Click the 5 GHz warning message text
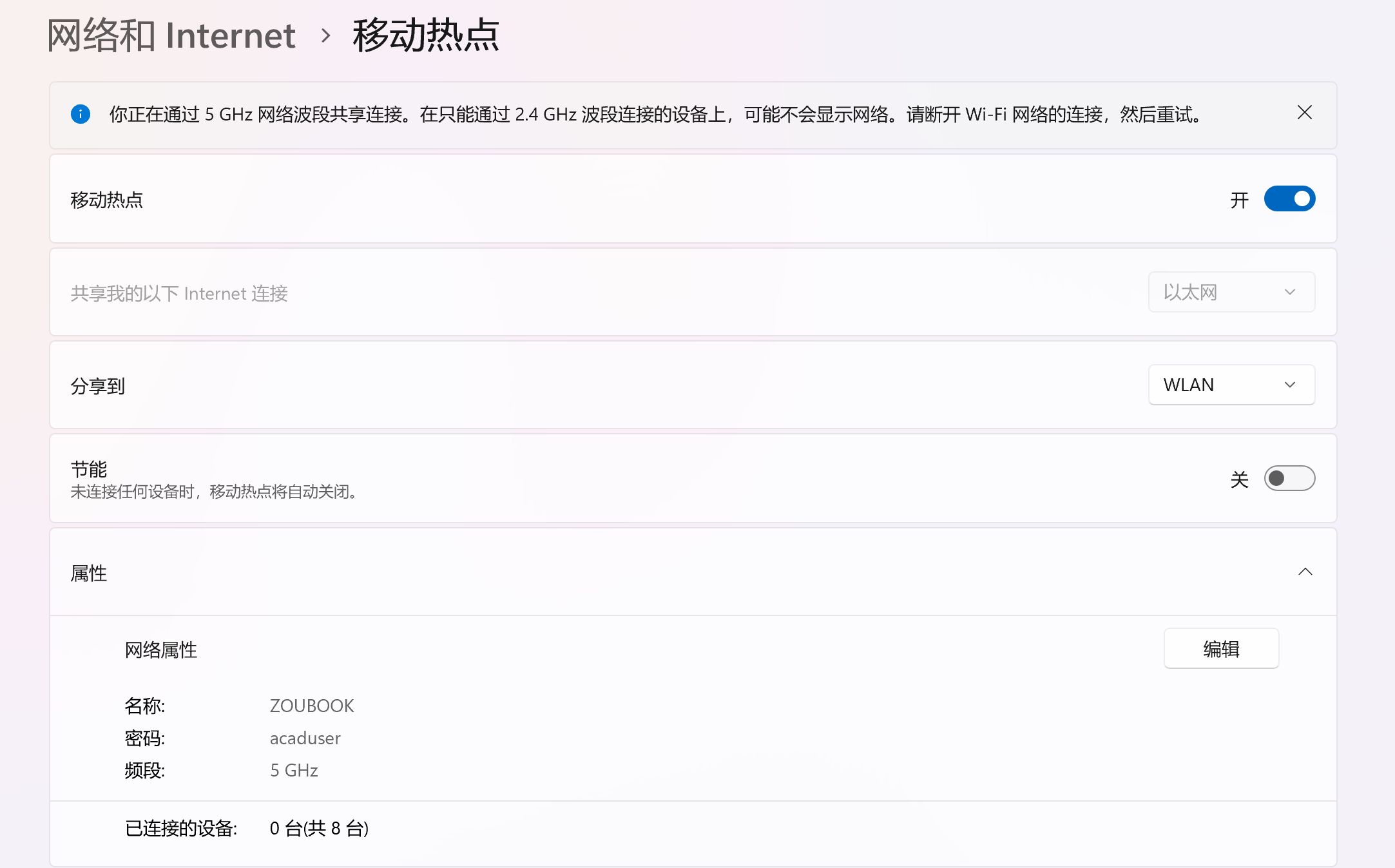1395x868 pixels. 656,115
